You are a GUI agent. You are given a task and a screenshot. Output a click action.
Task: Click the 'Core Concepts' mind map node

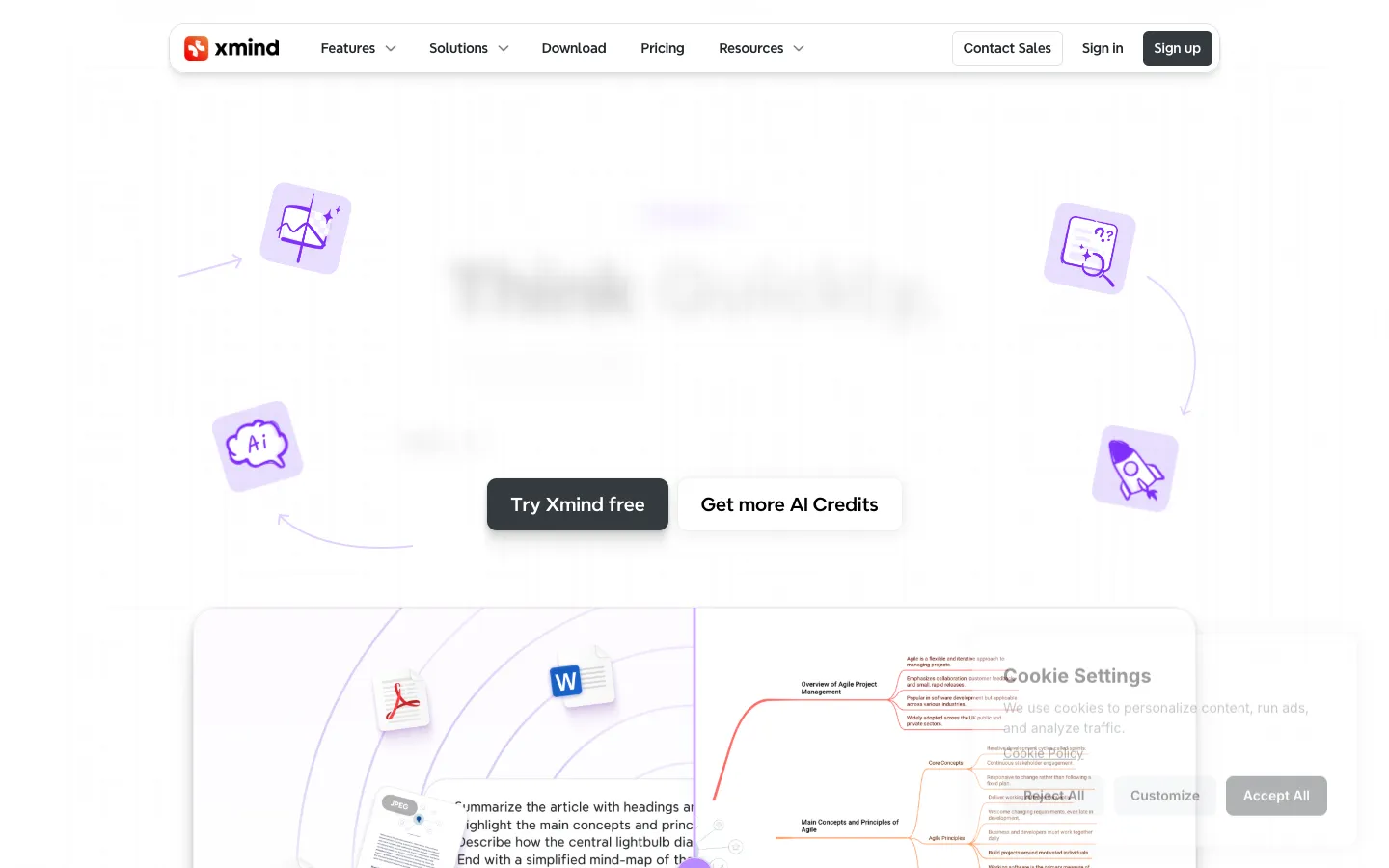point(945,763)
